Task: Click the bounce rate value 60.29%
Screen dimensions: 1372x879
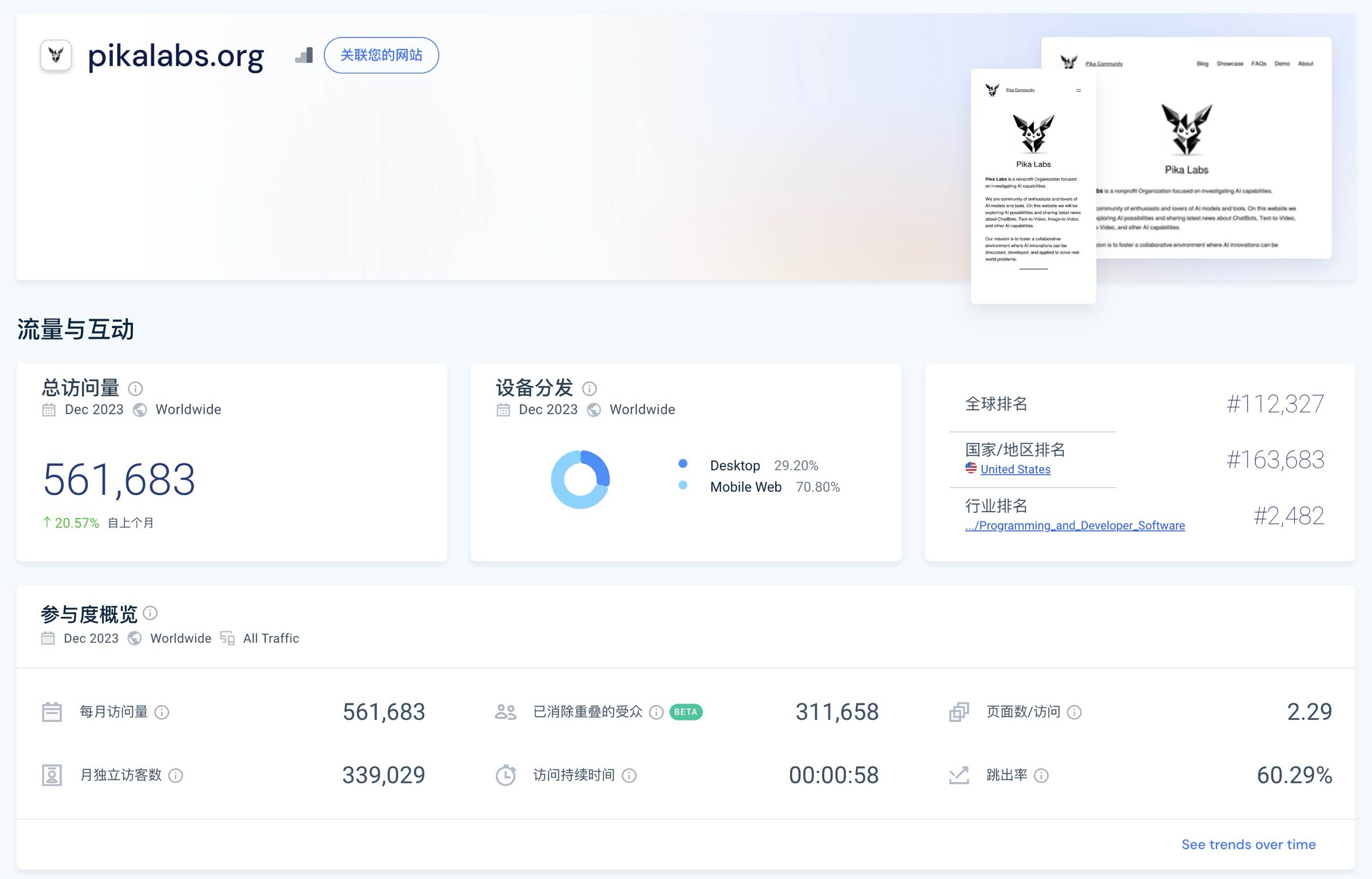Action: 1294,775
